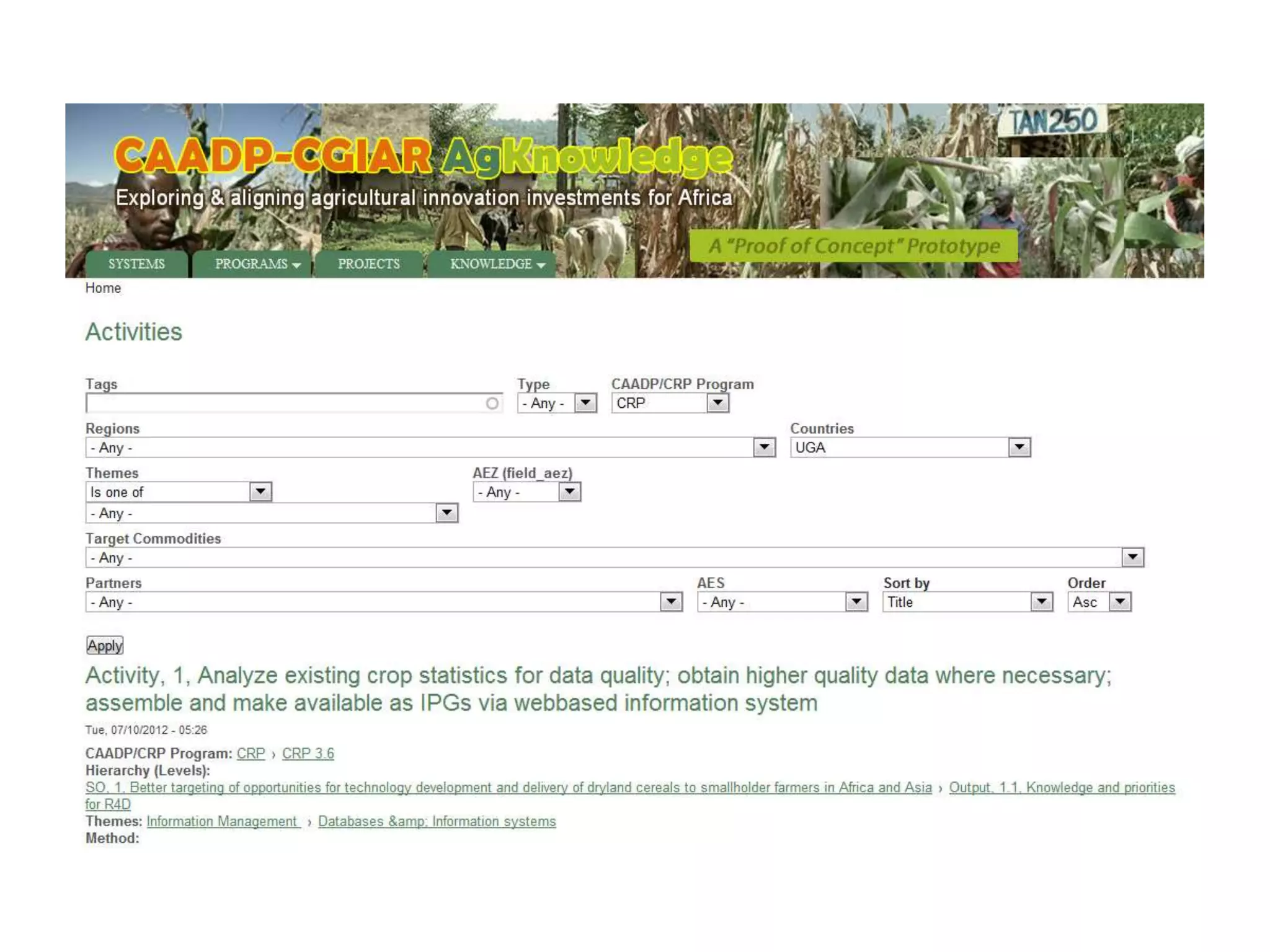Open the Information Management theme link
Image resolution: width=1270 pixels, height=952 pixels.
(223, 821)
